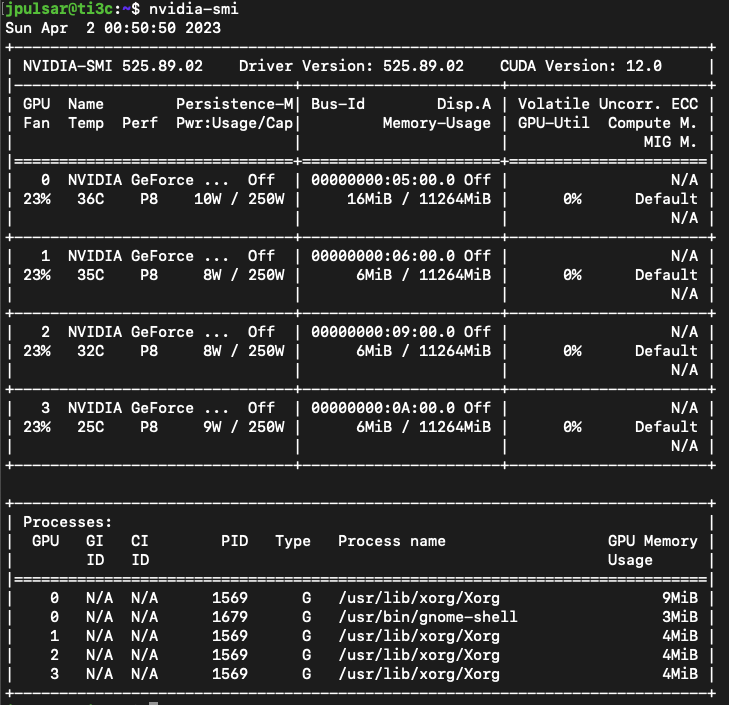The image size is (729, 705).
Task: Click the date line 'Sun Apr 2 00:50:50 2023'
Action: point(113,28)
